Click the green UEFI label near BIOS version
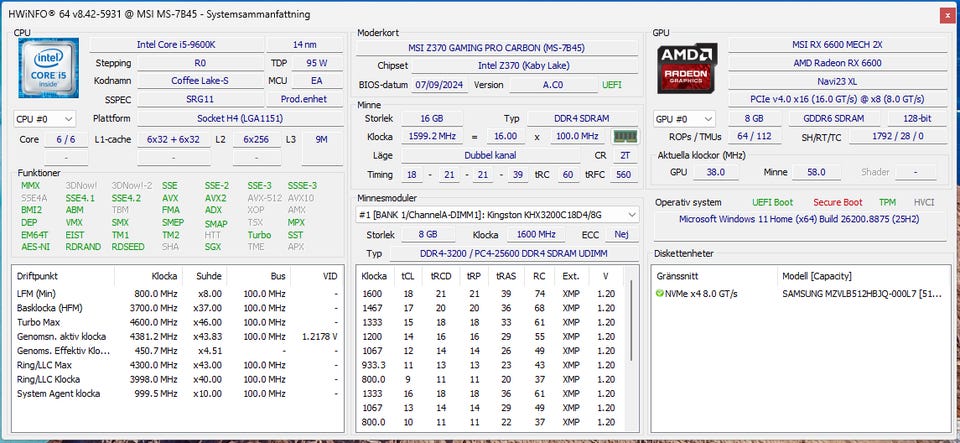Image resolution: width=960 pixels, height=443 pixels. (x=612, y=85)
